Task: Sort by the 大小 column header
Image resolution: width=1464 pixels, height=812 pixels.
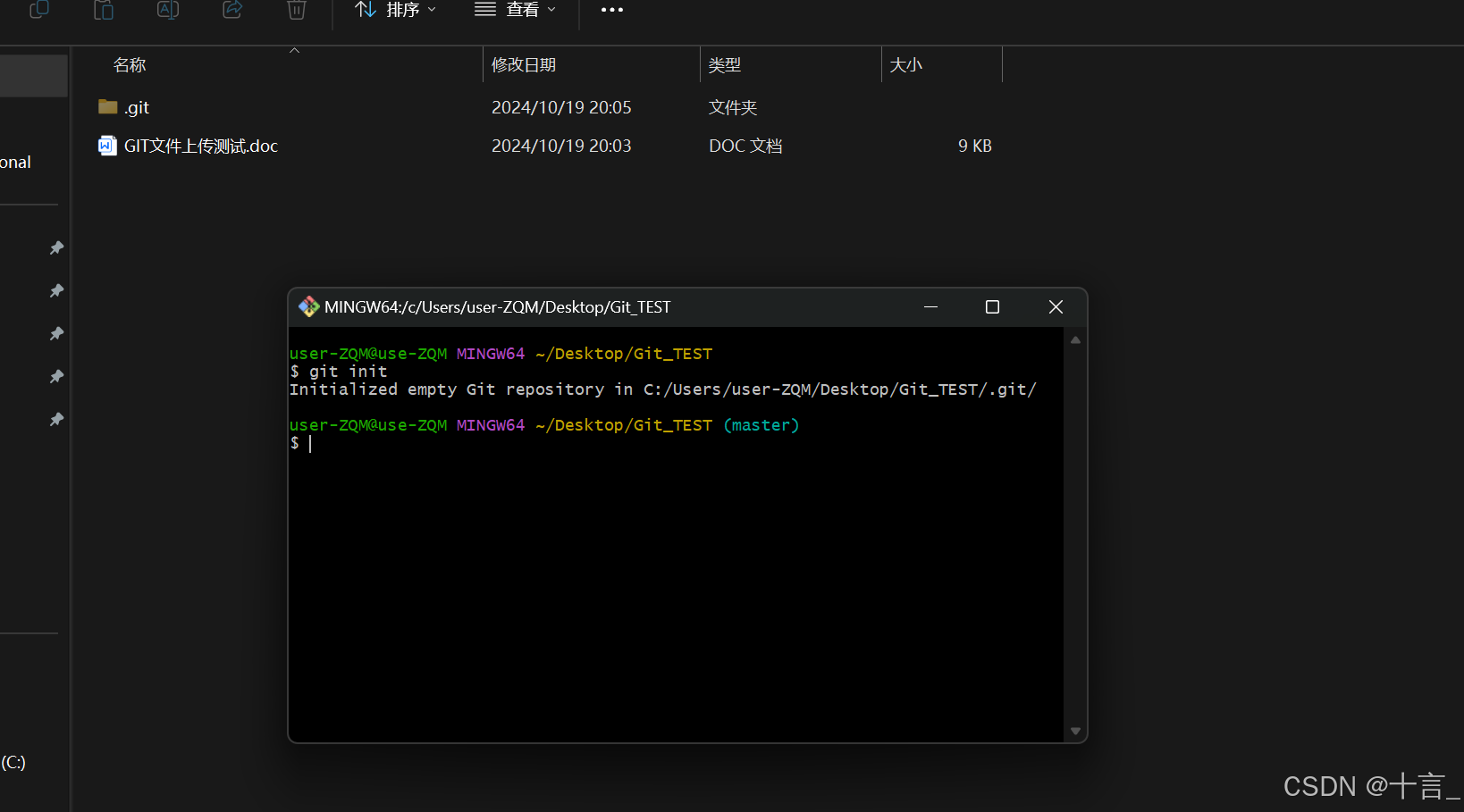Action: pos(905,65)
